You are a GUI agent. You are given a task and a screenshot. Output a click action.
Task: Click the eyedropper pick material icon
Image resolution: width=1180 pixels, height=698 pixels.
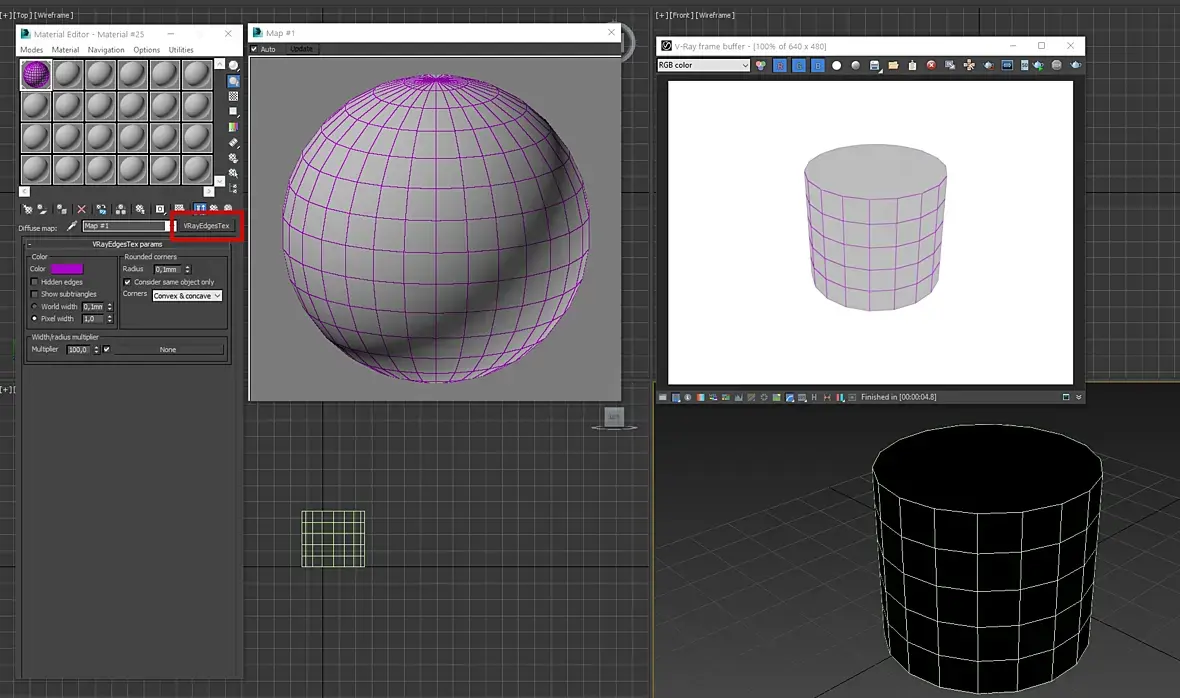click(x=72, y=226)
